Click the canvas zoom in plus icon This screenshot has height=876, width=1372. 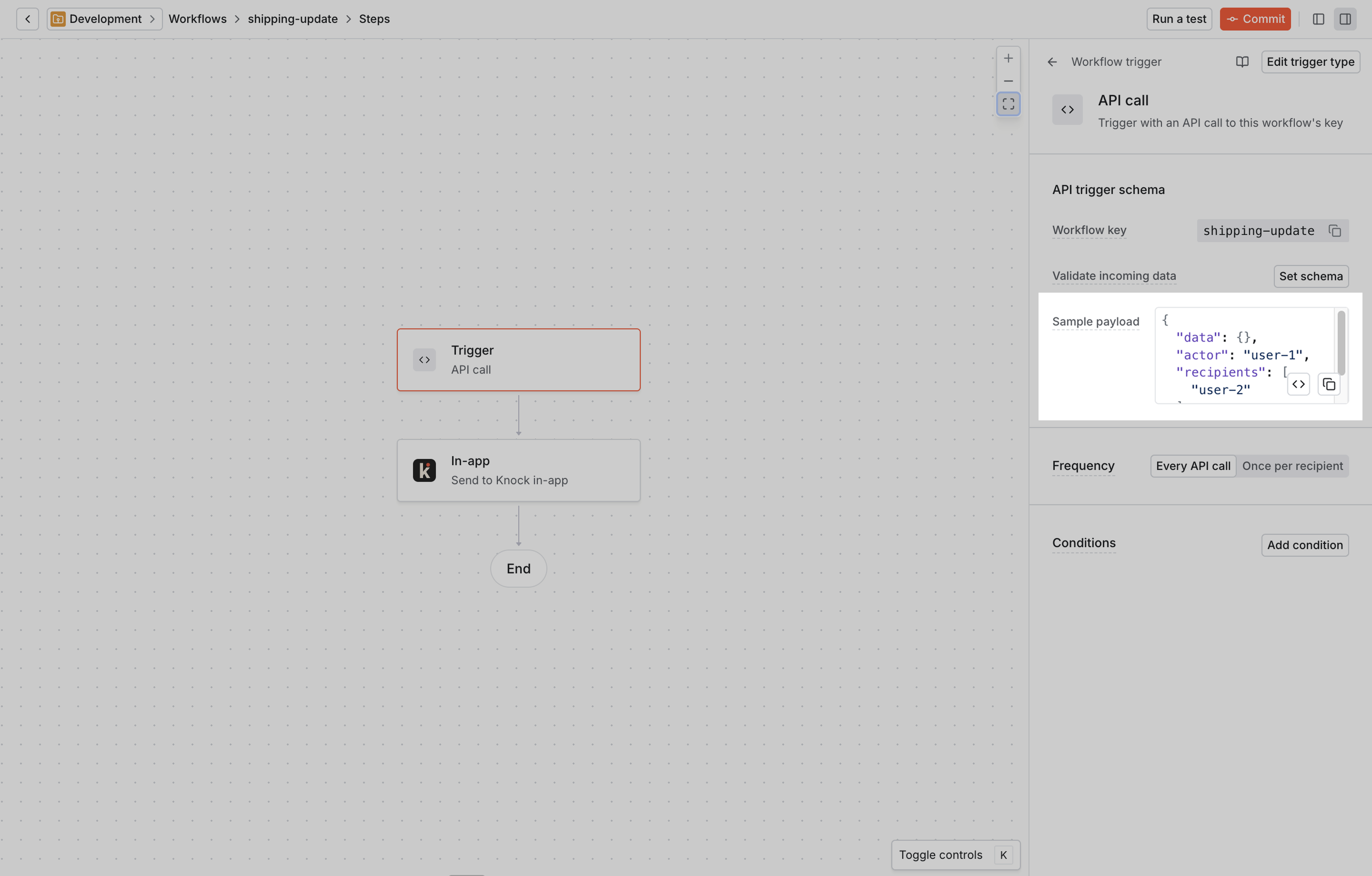tap(1008, 58)
